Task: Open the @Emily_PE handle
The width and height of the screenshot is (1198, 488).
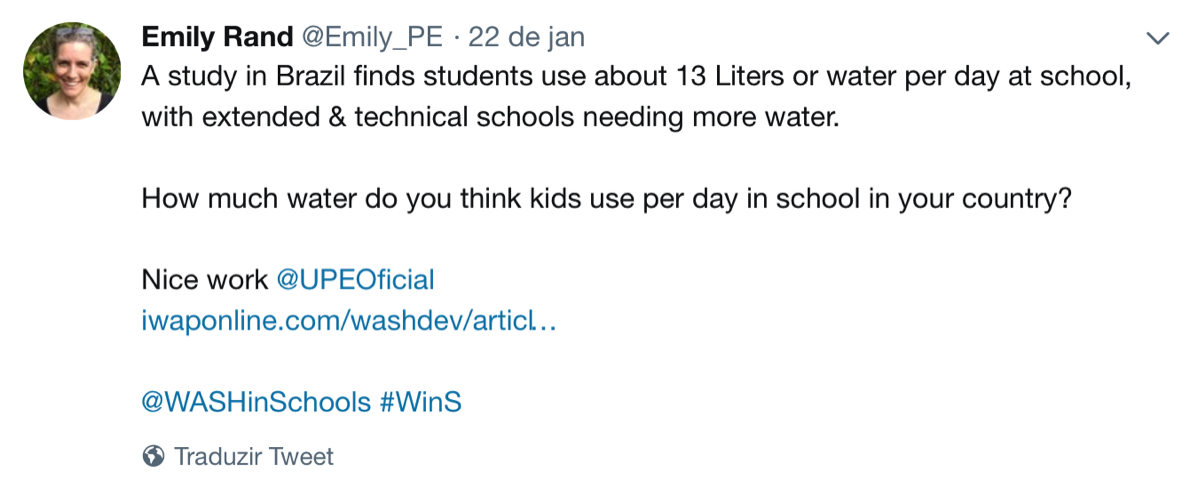Action: 370,38
